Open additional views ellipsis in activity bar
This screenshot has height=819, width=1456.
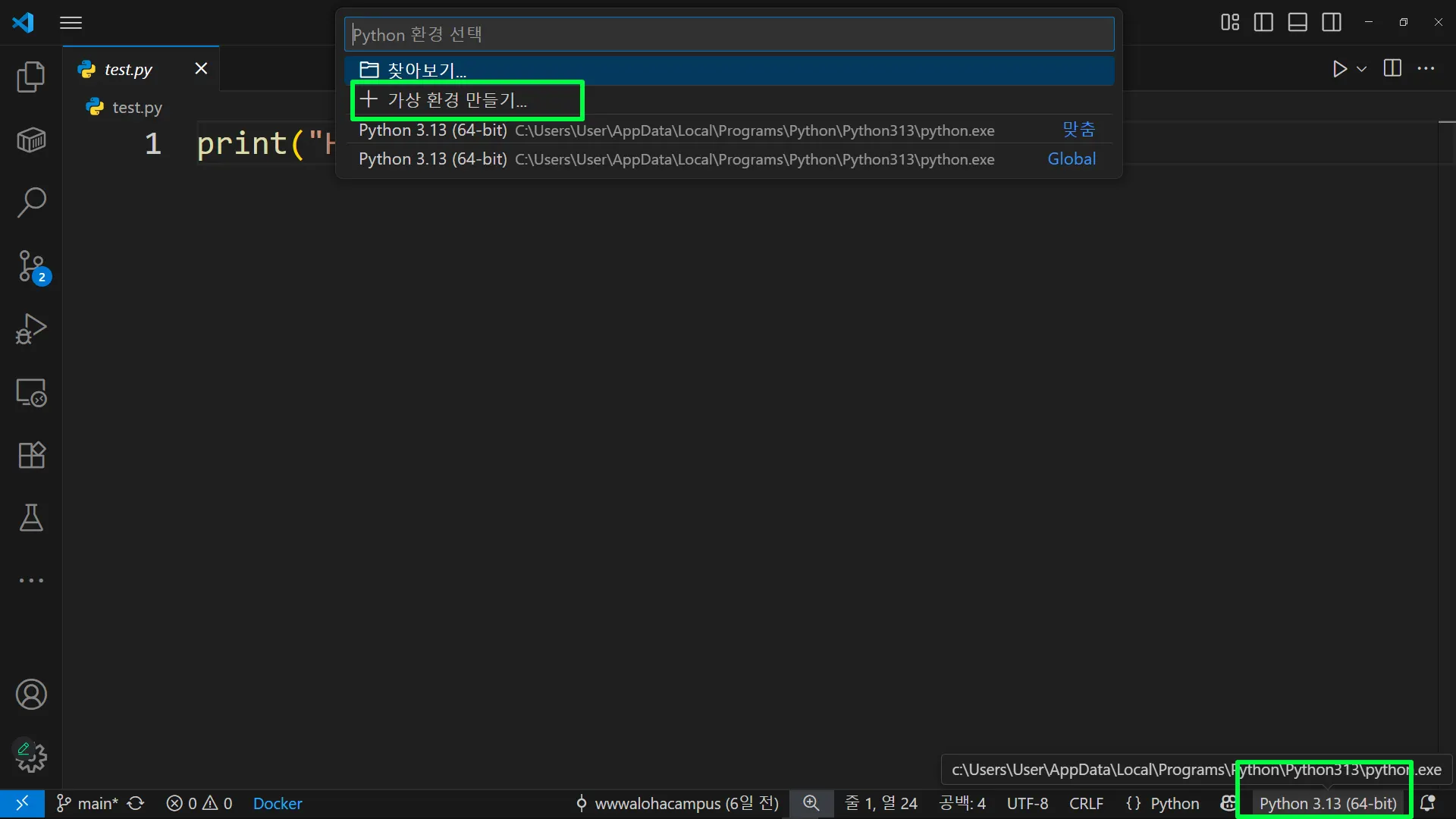click(31, 580)
